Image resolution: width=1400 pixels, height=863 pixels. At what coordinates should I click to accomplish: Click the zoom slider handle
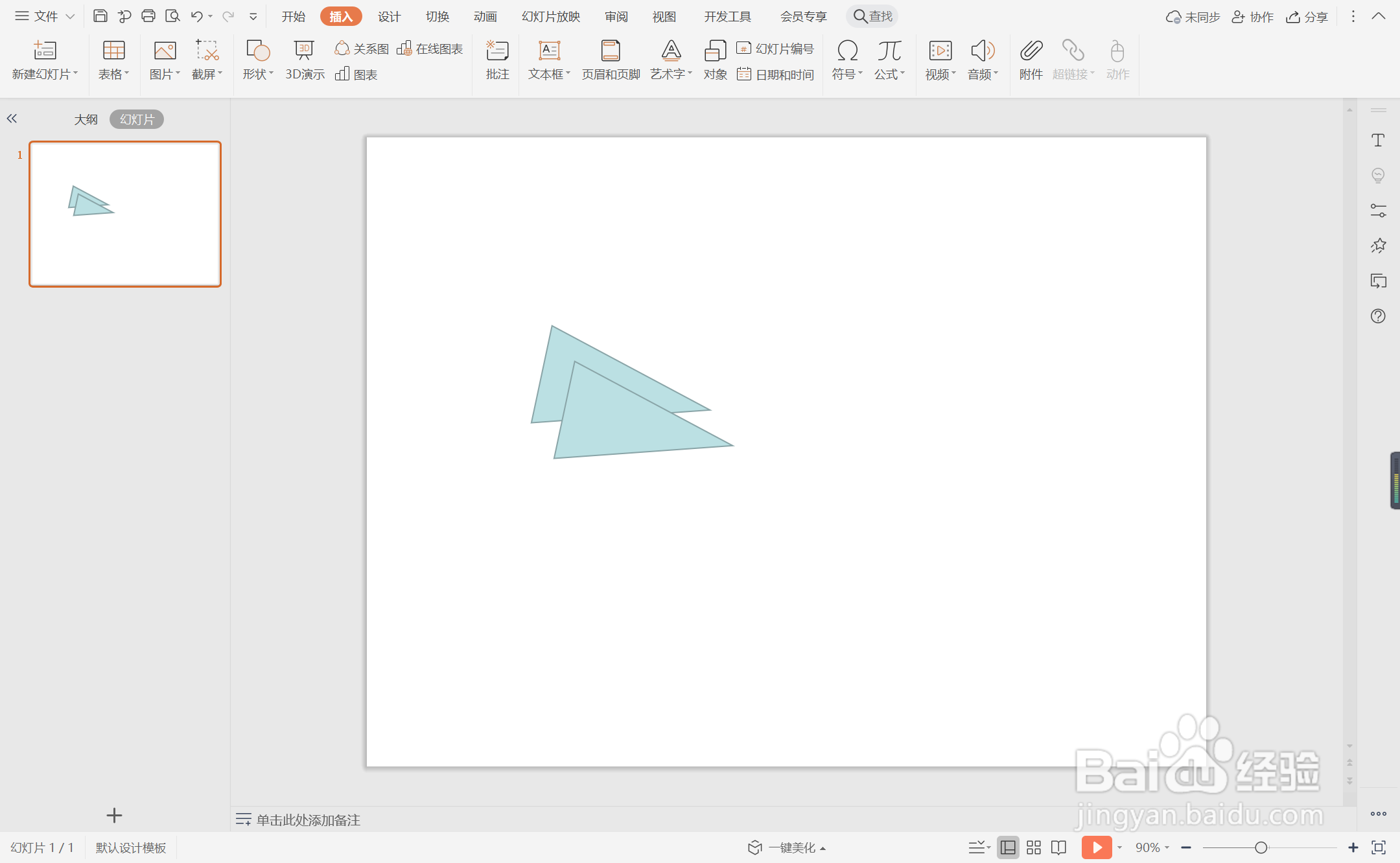pyautogui.click(x=1261, y=847)
